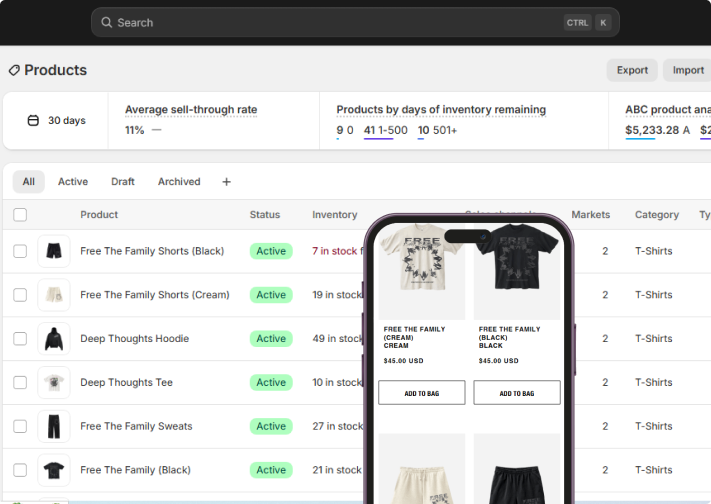Click the 27 in stock inventory cell
The height and width of the screenshot is (504, 711).
(337, 426)
